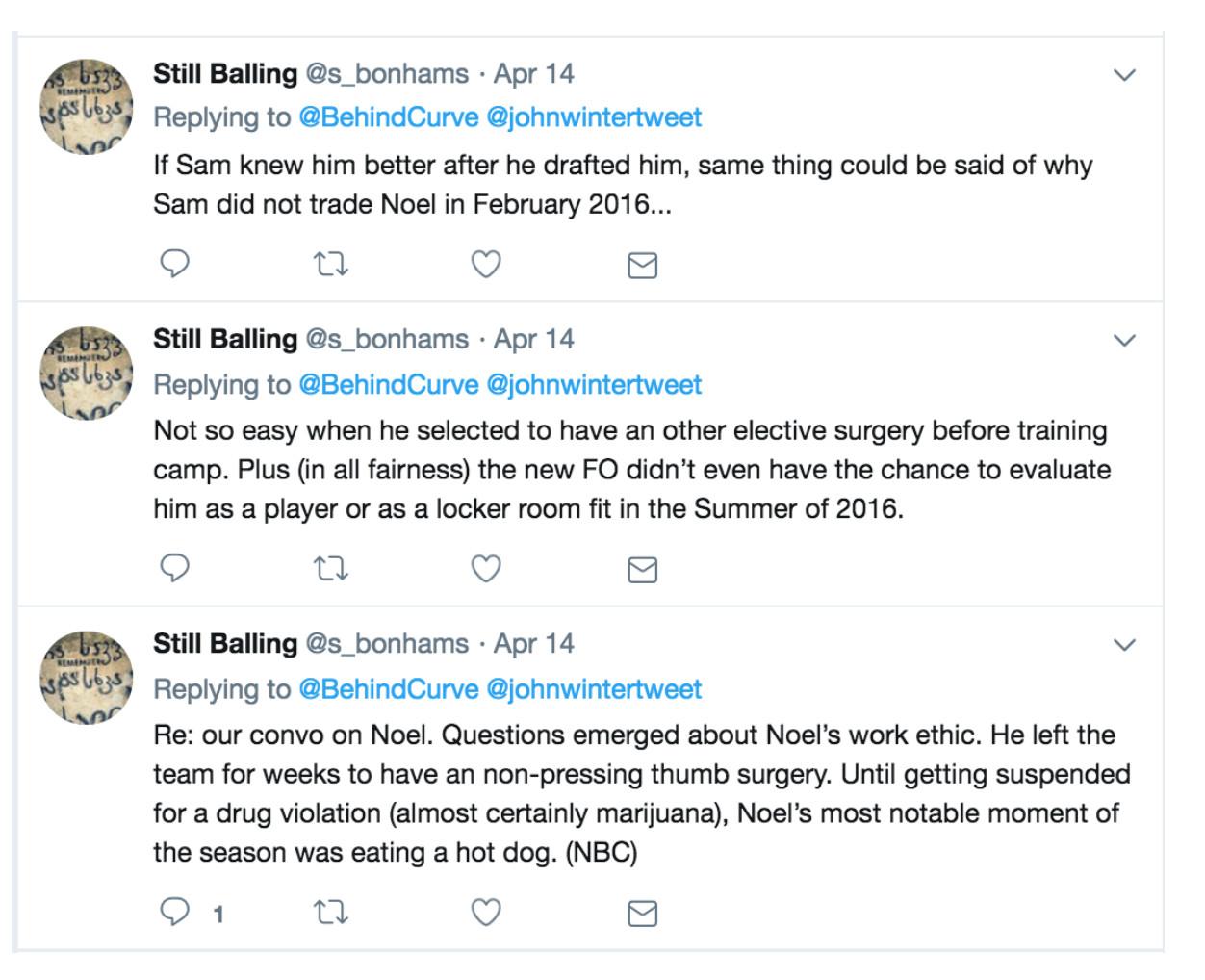The image size is (1205, 980).
Task: Open Still Balling profile name on second tweet
Action: 225,339
